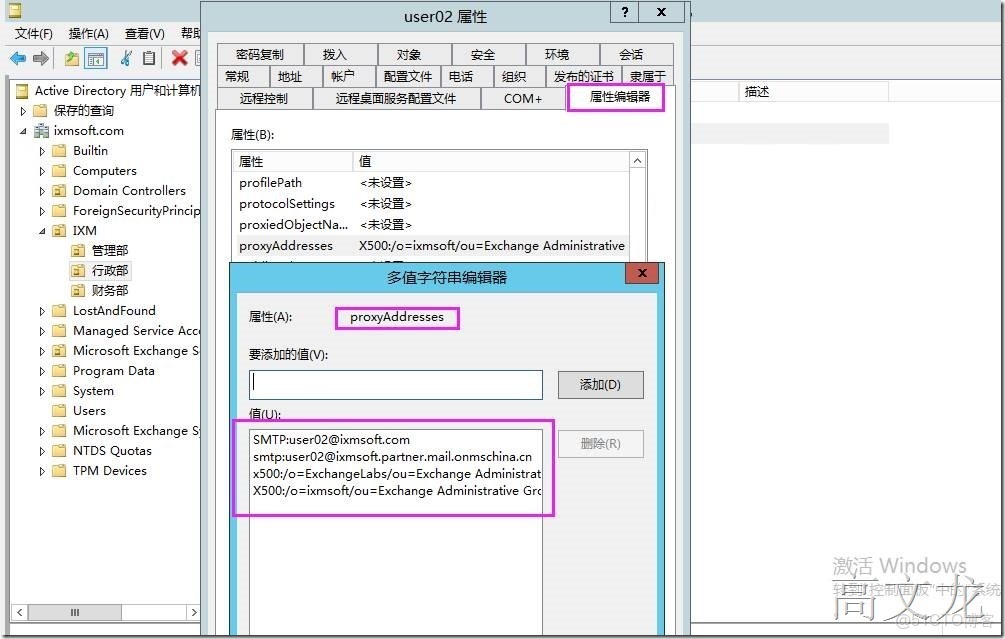Click the 删除(R) button
The width and height of the screenshot is (1005, 639).
point(600,444)
